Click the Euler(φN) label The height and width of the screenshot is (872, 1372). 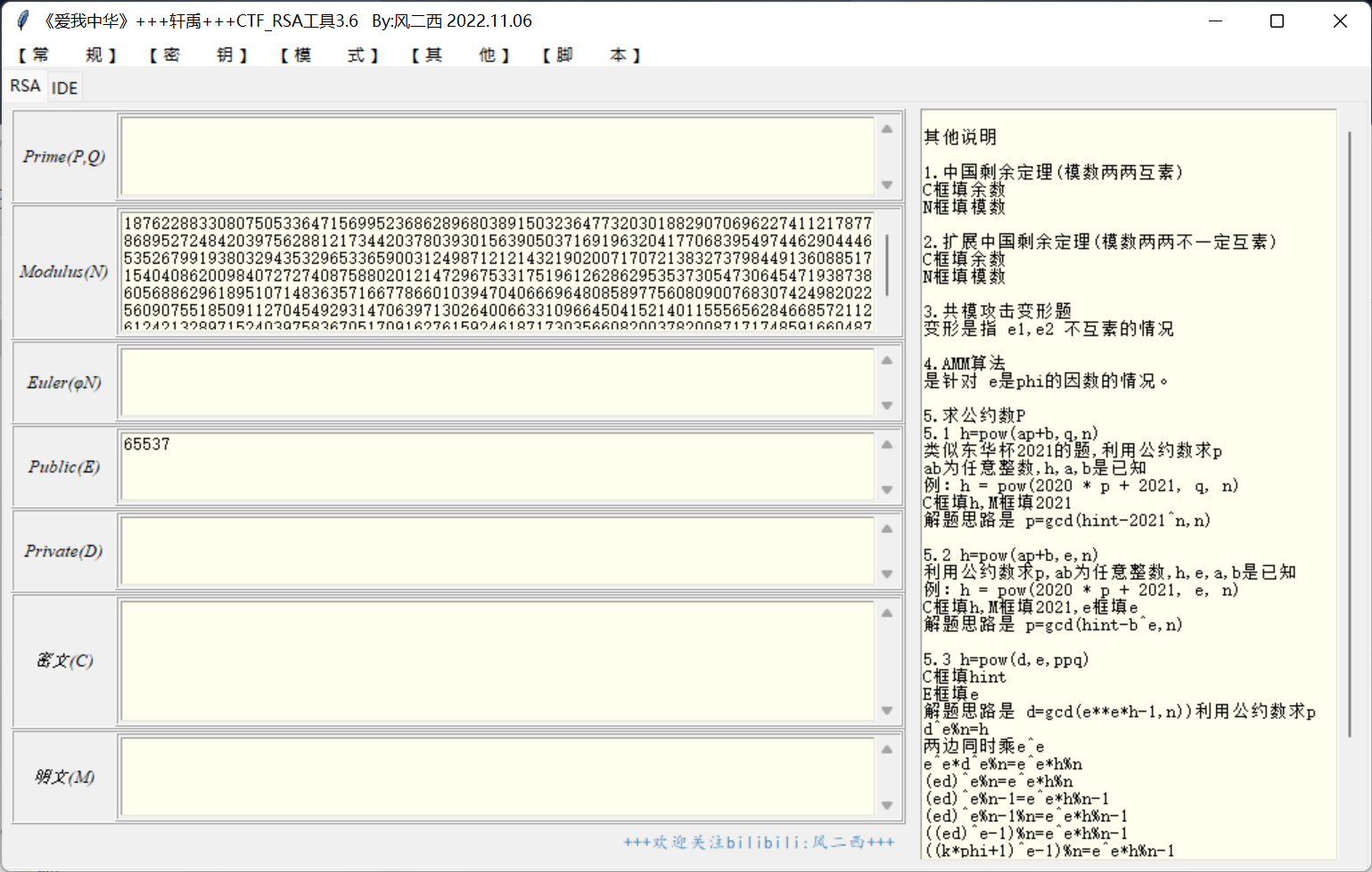pyautogui.click(x=64, y=383)
